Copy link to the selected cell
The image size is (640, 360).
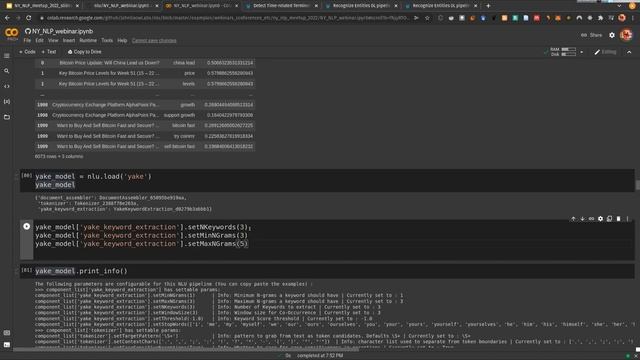tap(591, 219)
